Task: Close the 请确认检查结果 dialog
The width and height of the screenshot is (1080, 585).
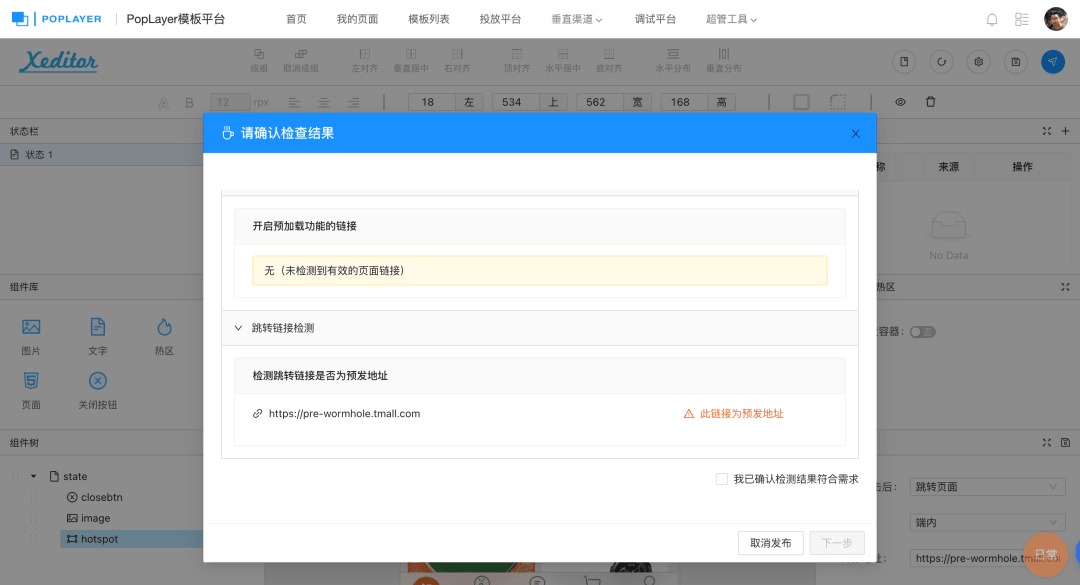Action: (855, 134)
